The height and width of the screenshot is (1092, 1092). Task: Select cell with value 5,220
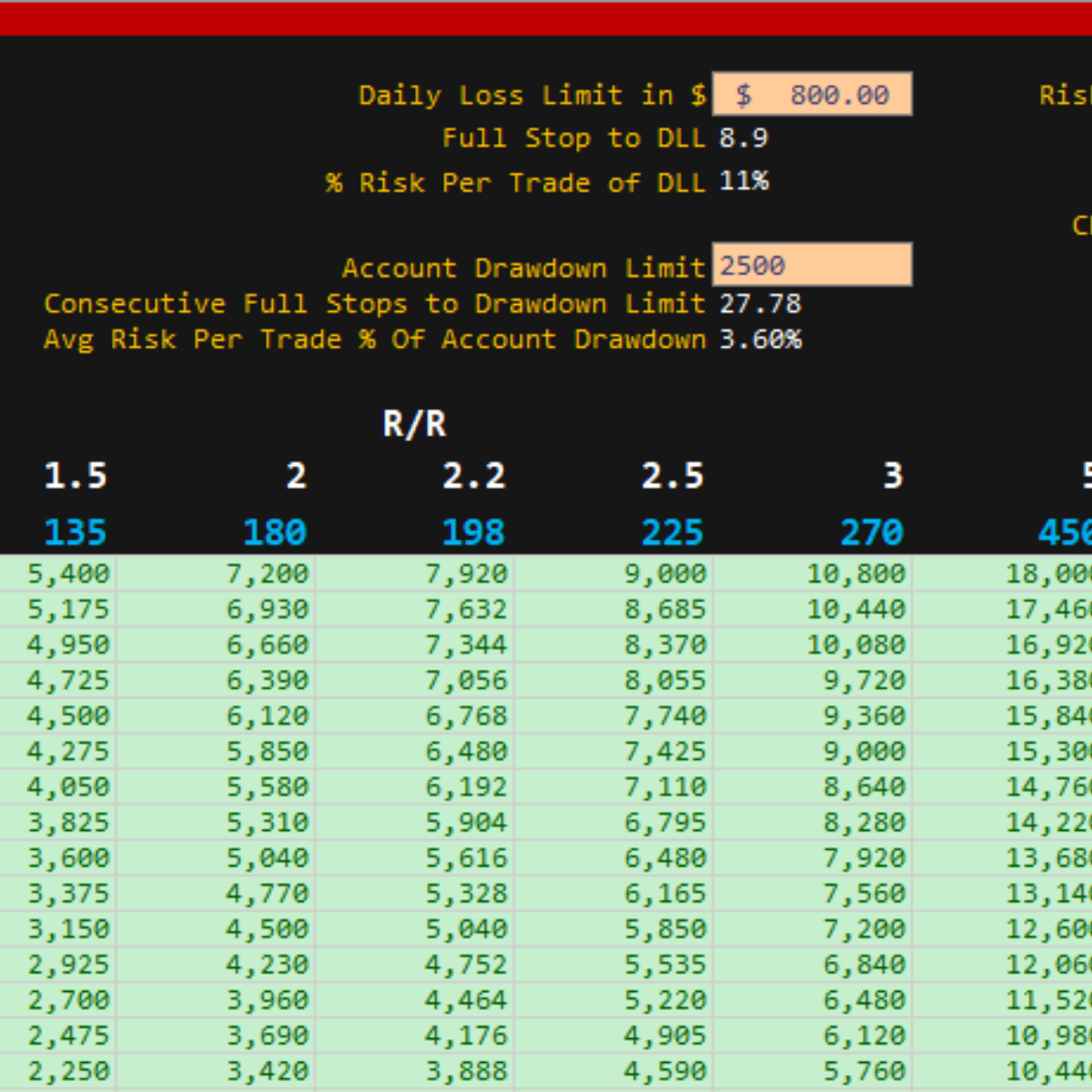click(x=614, y=999)
